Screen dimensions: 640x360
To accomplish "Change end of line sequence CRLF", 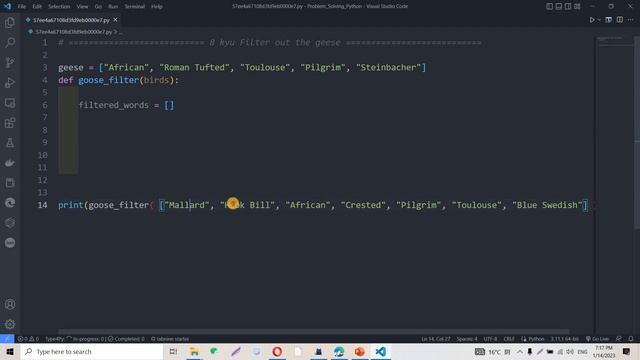I will coord(509,339).
